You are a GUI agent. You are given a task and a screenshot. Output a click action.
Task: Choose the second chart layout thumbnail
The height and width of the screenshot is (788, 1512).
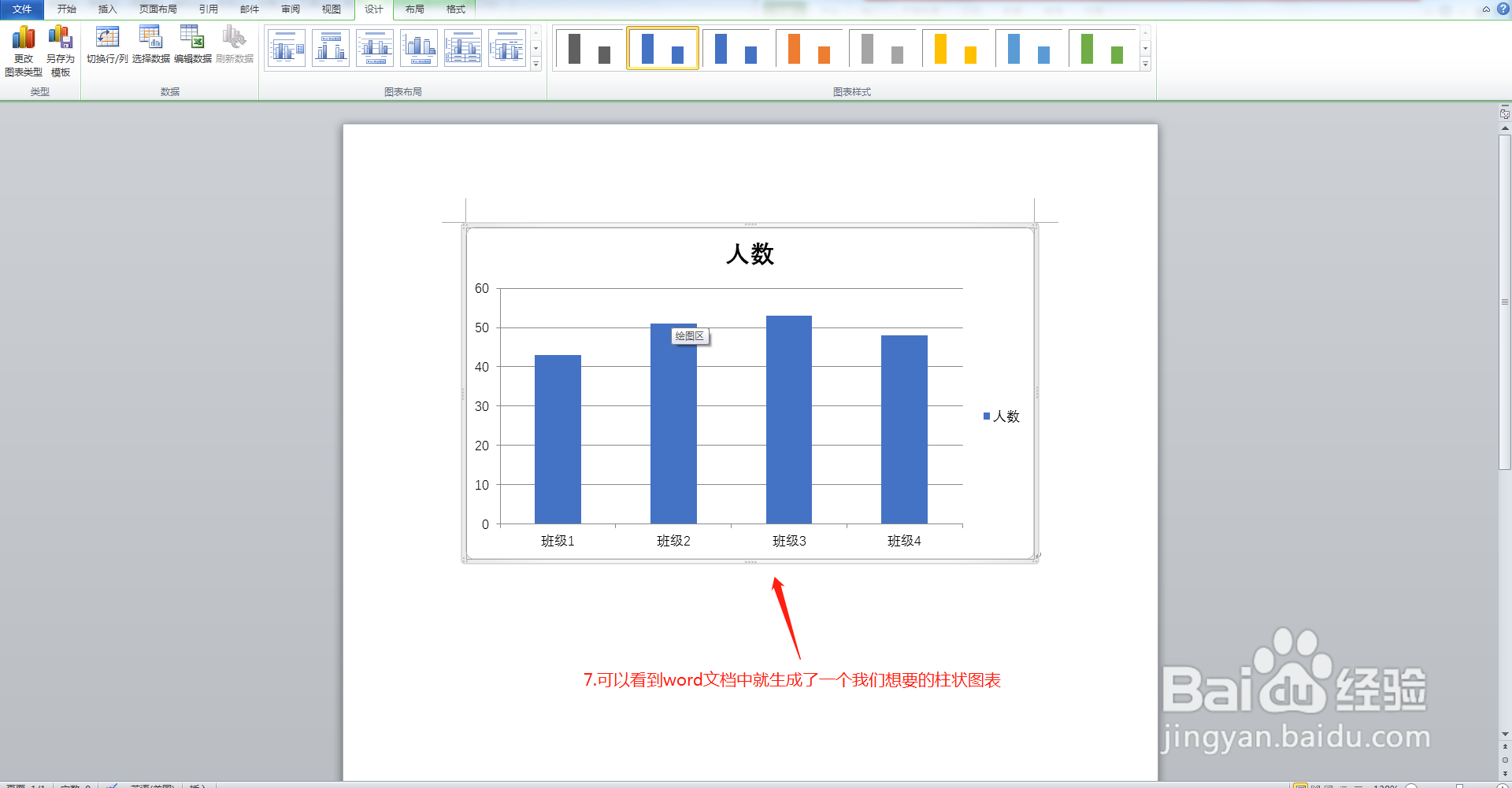pyautogui.click(x=331, y=48)
